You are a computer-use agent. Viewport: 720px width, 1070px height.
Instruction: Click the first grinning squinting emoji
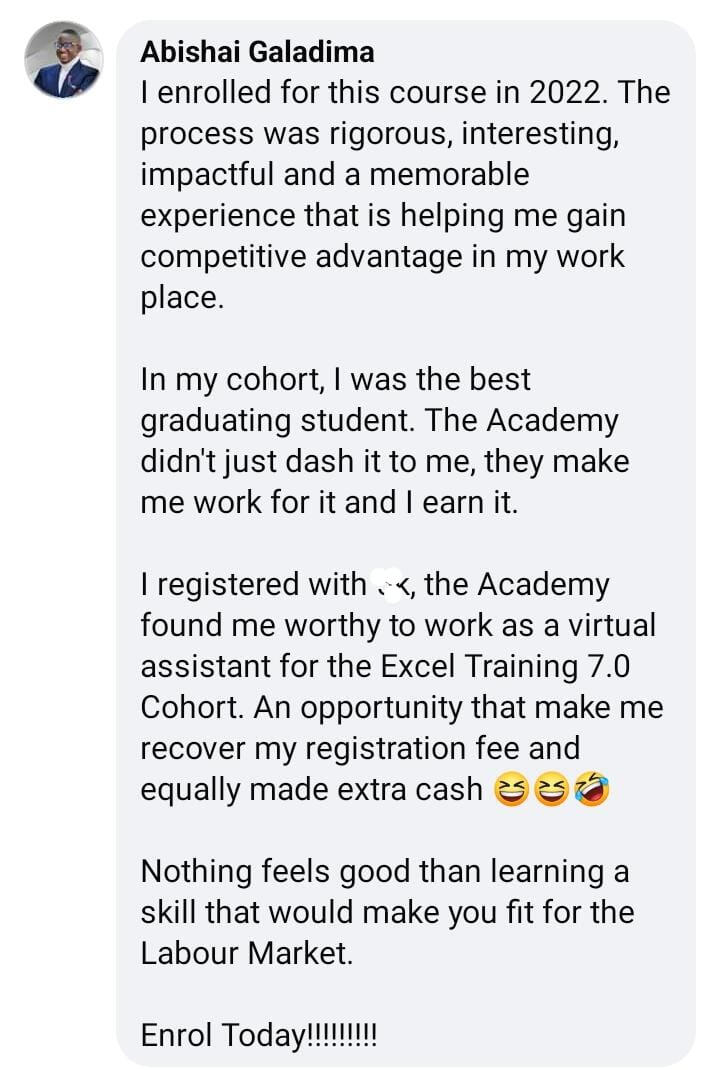(x=511, y=790)
